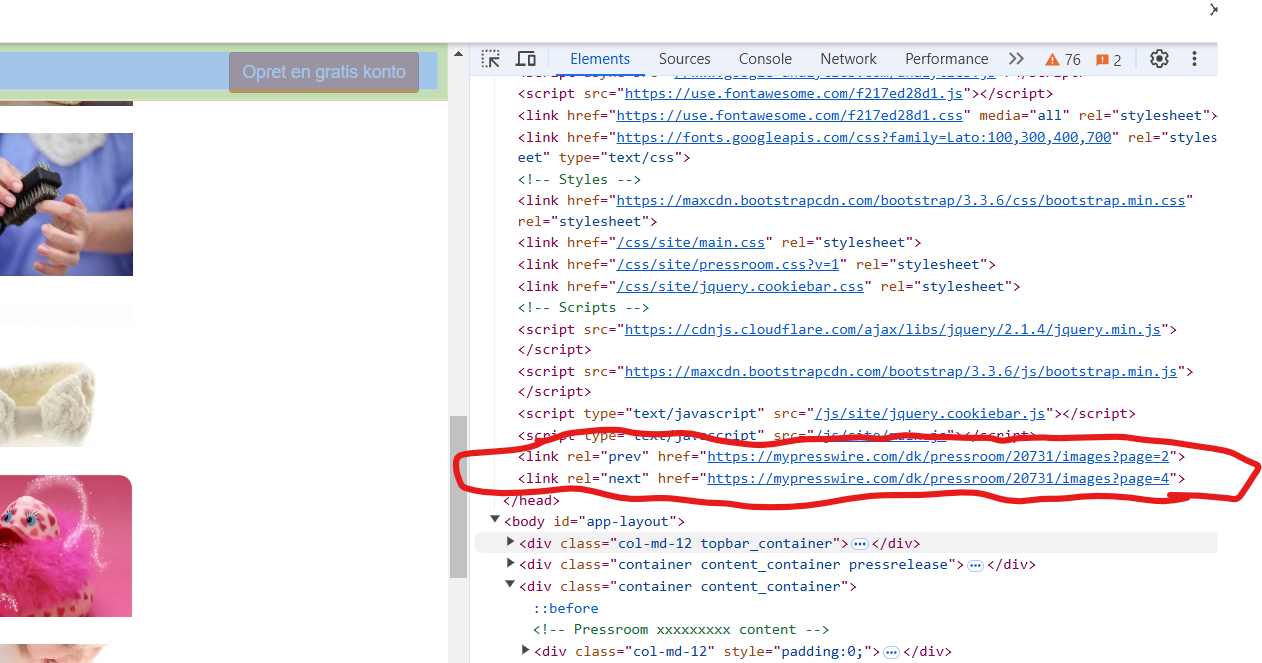Expand ellipsis of col-md-12 div
This screenshot has height=663, width=1262.
(891, 652)
